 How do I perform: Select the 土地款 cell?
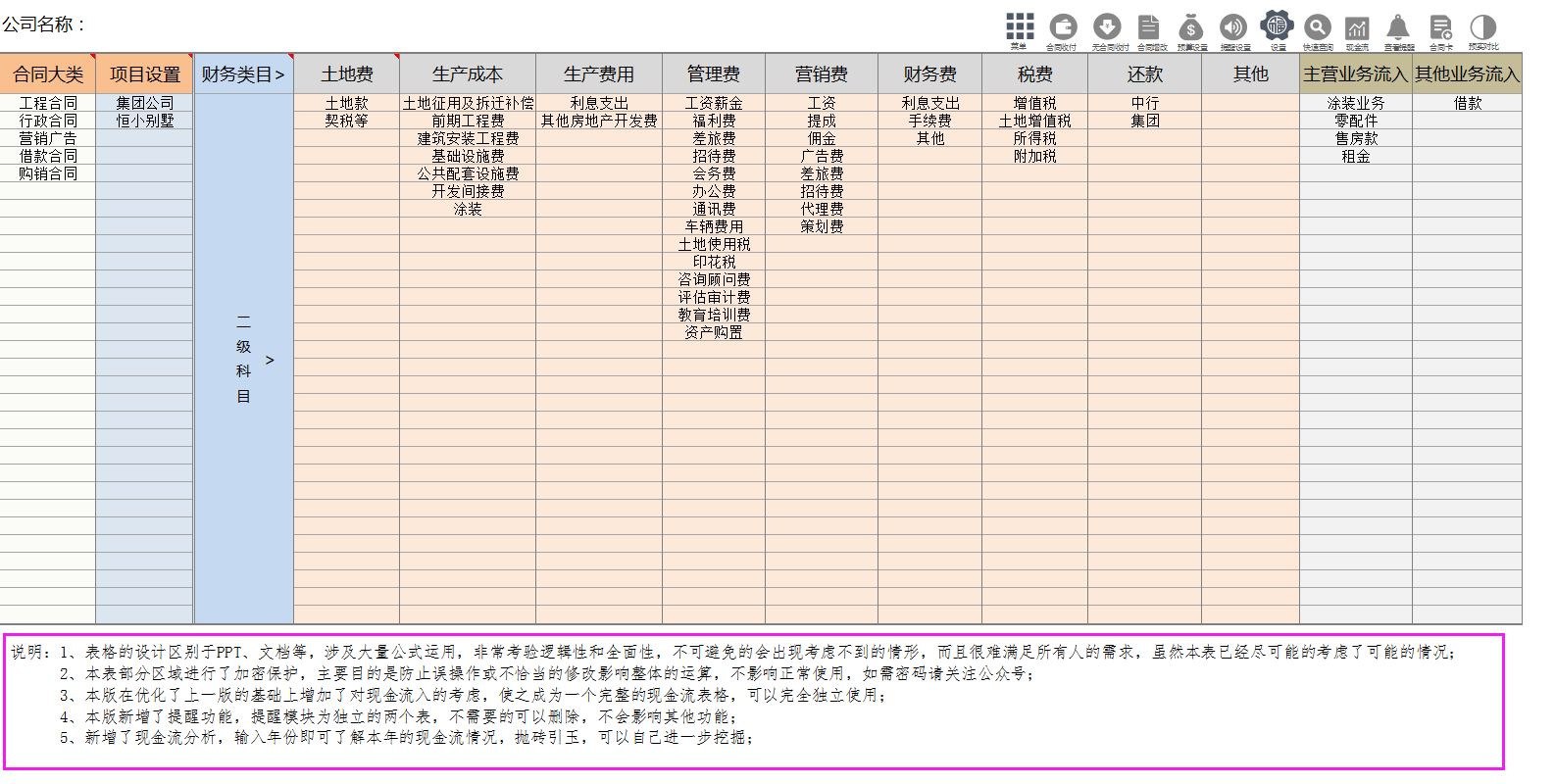tap(347, 103)
